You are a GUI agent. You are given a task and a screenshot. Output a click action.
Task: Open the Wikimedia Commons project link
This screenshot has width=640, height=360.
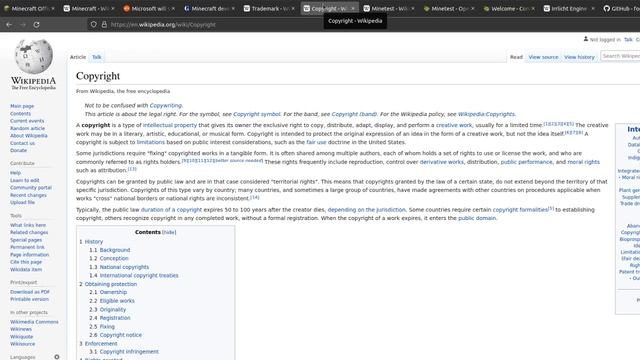pos(34,322)
